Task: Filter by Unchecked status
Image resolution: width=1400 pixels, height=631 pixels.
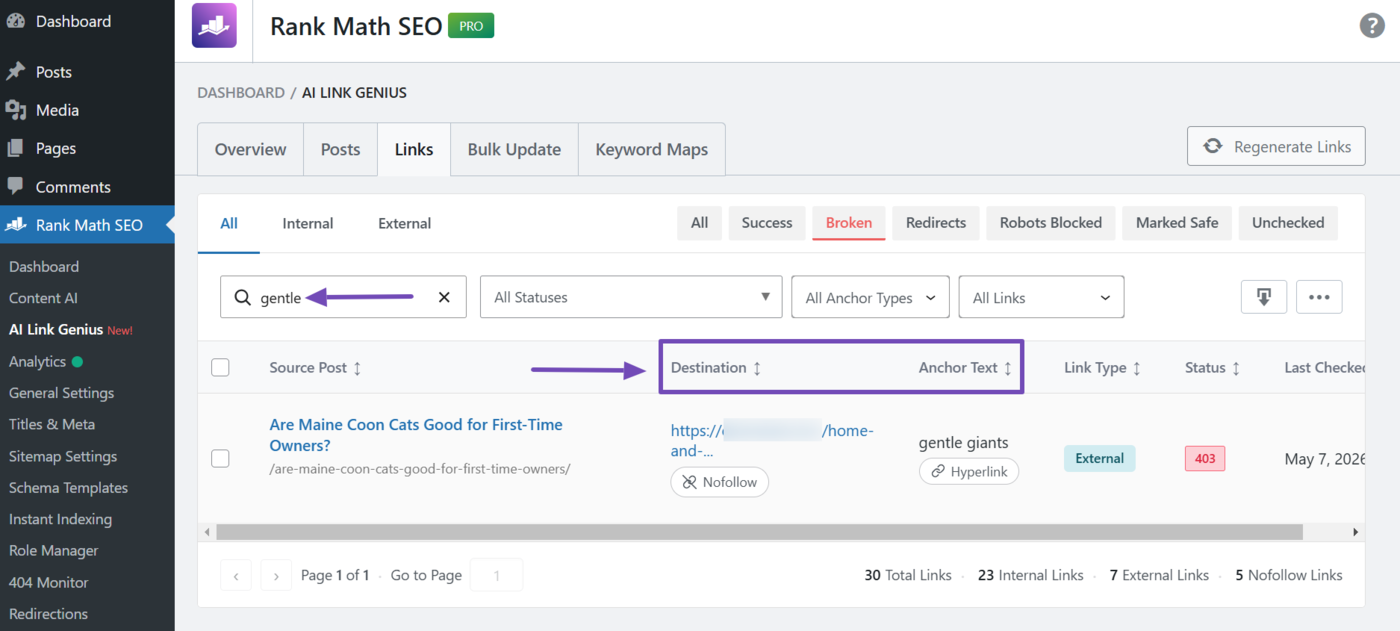Action: click(1288, 223)
